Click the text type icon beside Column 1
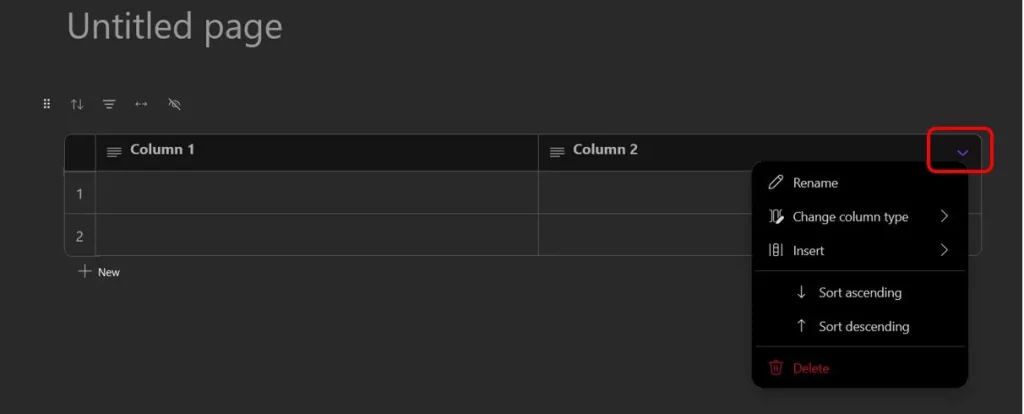Viewport: 1024px width, 414px height. tap(114, 152)
